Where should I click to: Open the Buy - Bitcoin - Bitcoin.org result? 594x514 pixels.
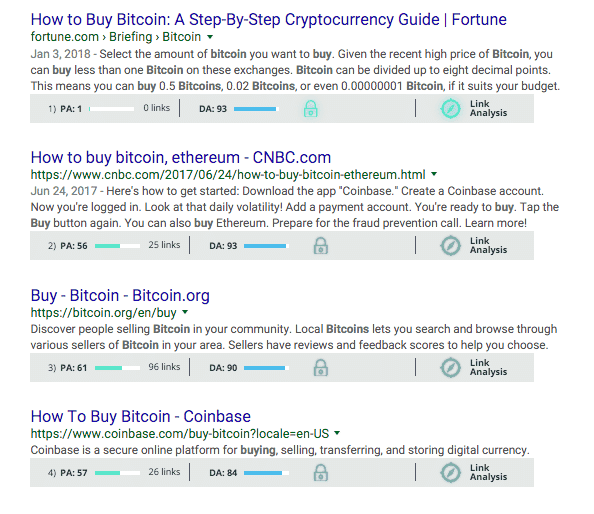120,296
